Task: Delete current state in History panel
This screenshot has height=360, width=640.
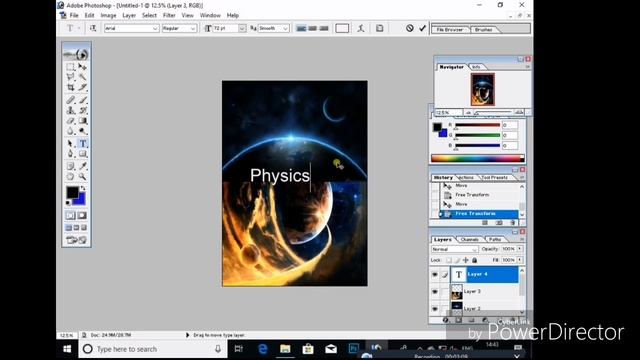Action: [513, 222]
